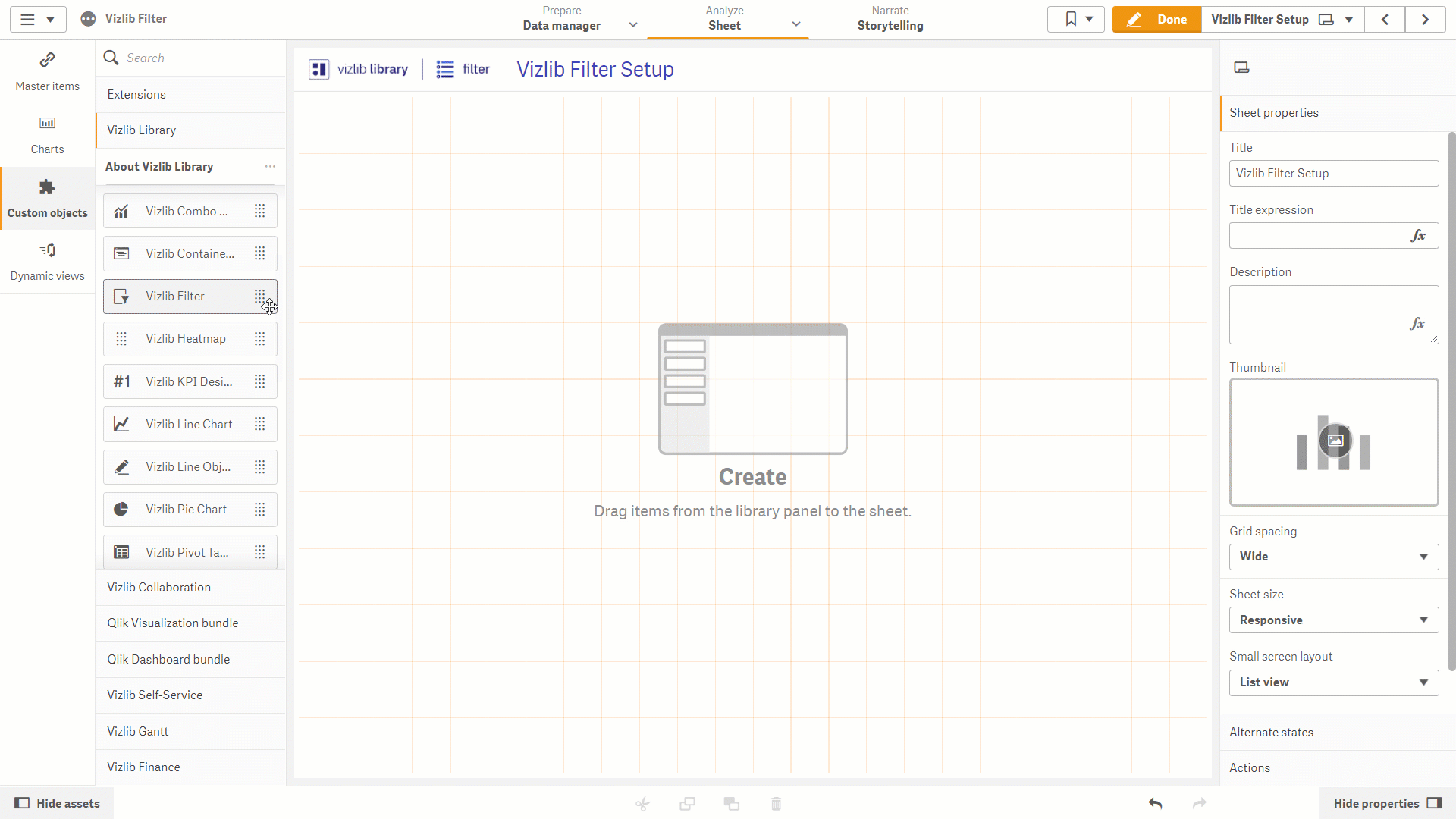Open Title expression fx editor
The image size is (1456, 819).
point(1418,236)
